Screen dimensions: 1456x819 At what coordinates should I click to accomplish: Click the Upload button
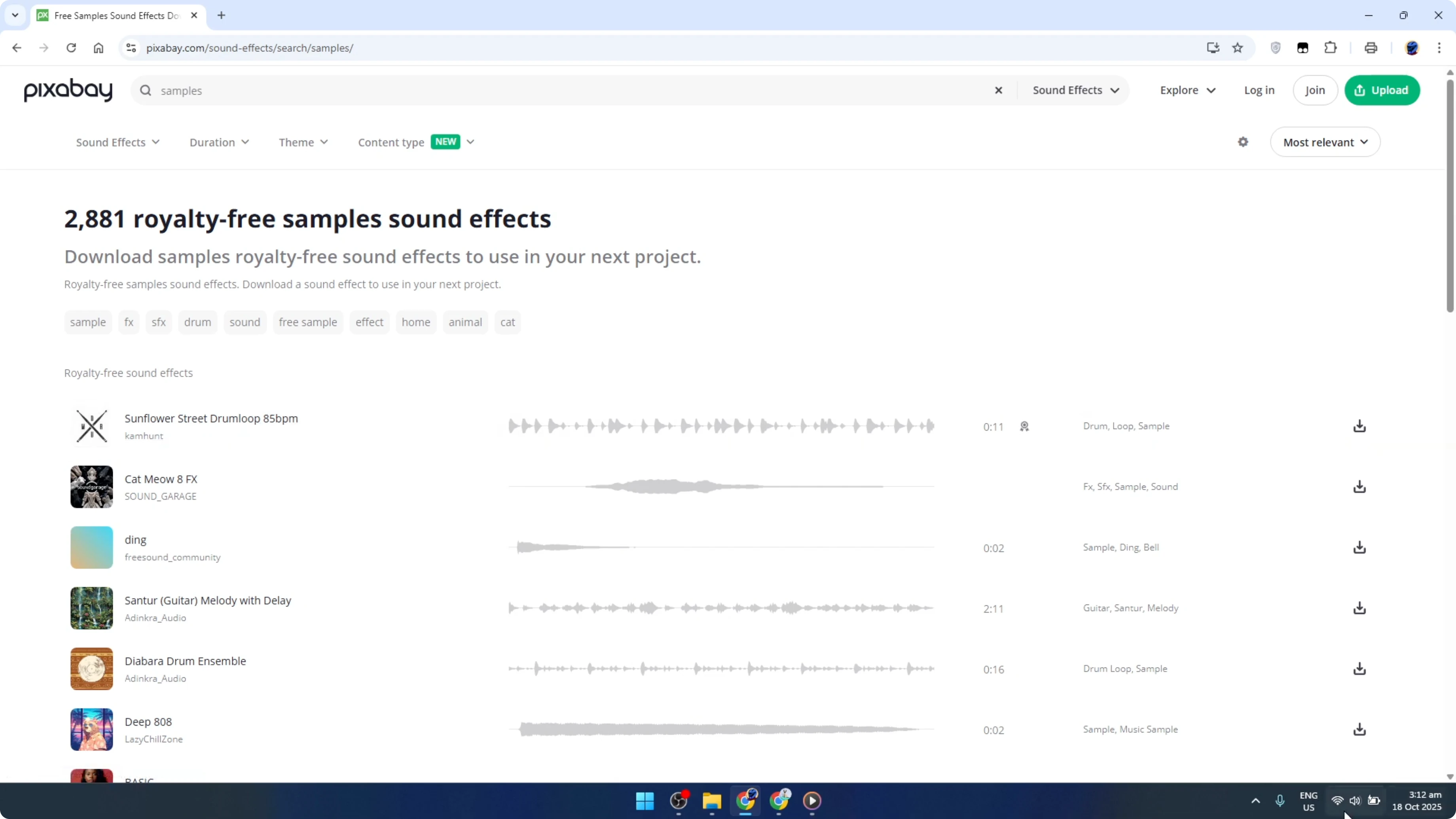pyautogui.click(x=1382, y=90)
